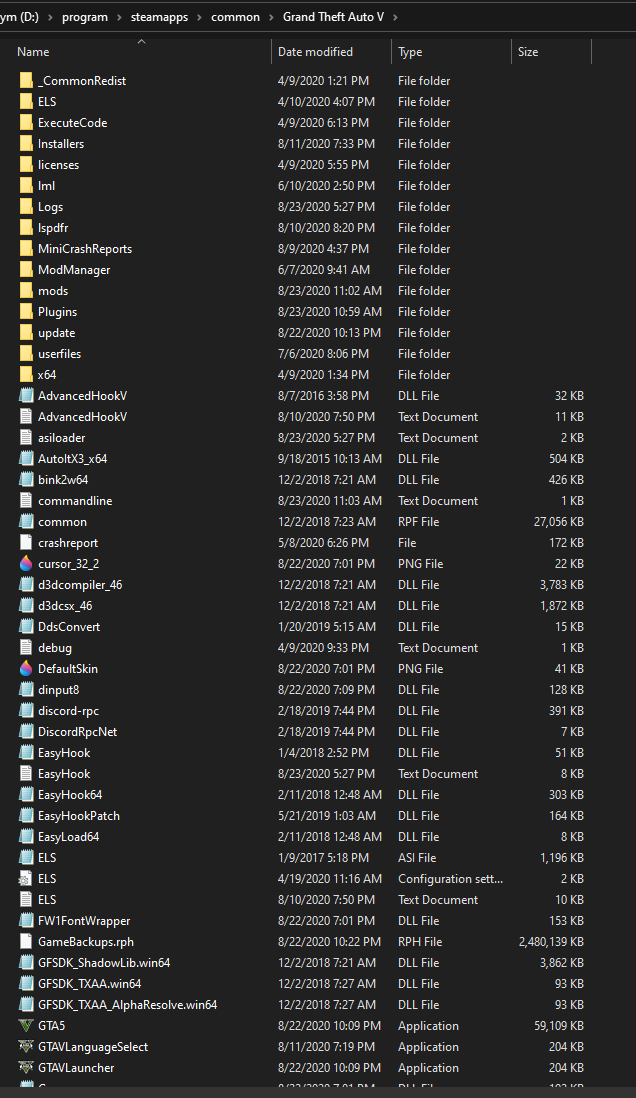Select the EasyHook64 file name

70,795
